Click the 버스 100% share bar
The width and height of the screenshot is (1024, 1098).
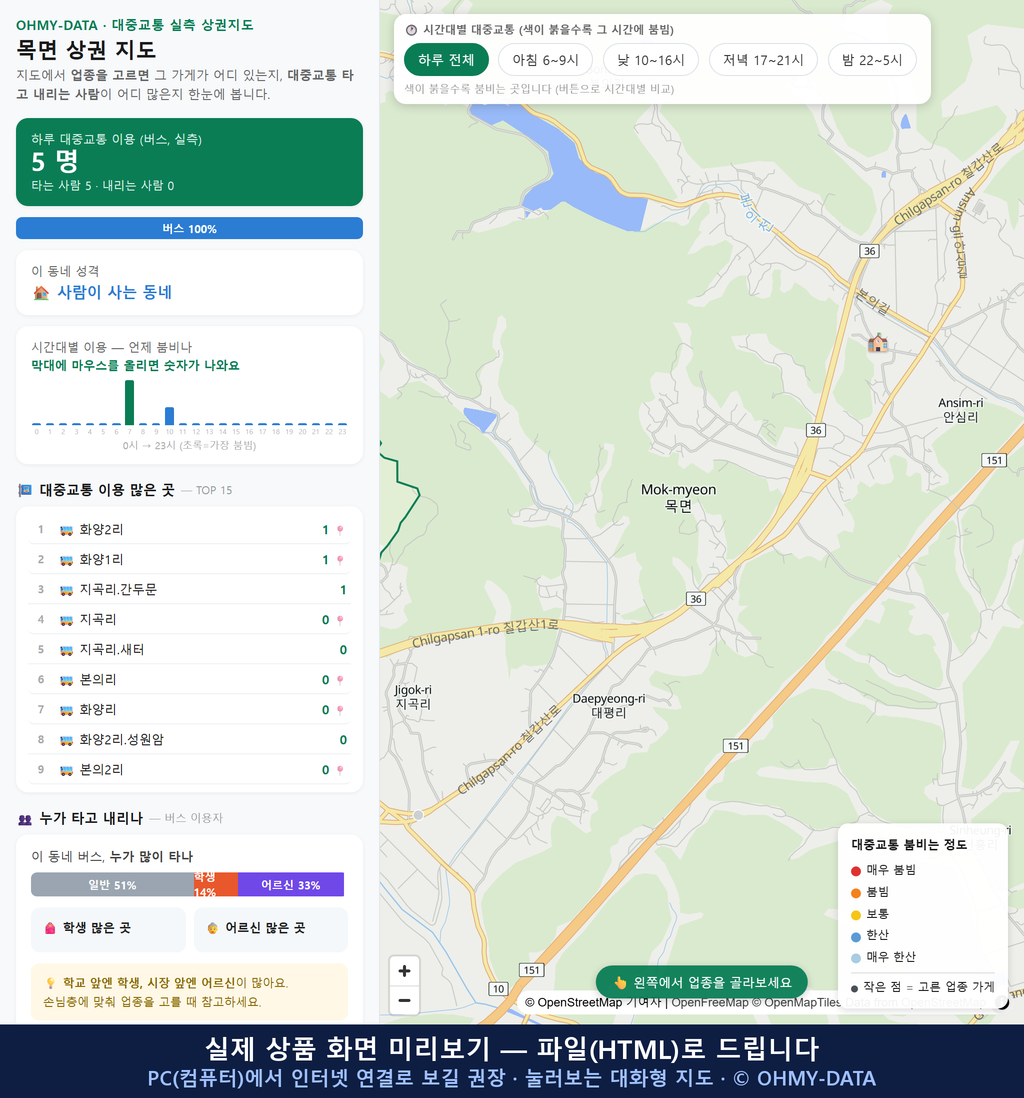(189, 228)
